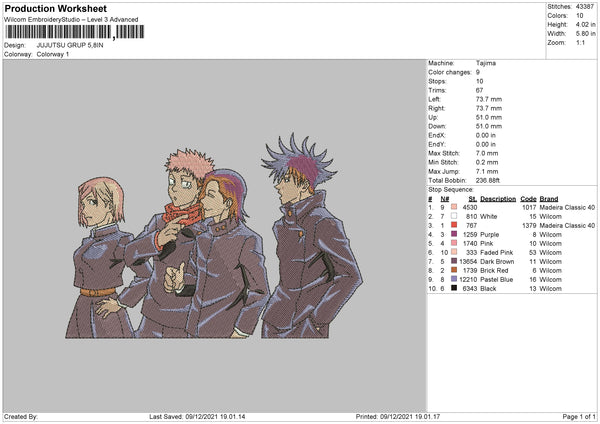Click the 'Production Worksheet' title
This screenshot has height=424, width=600.
pyautogui.click(x=56, y=8)
